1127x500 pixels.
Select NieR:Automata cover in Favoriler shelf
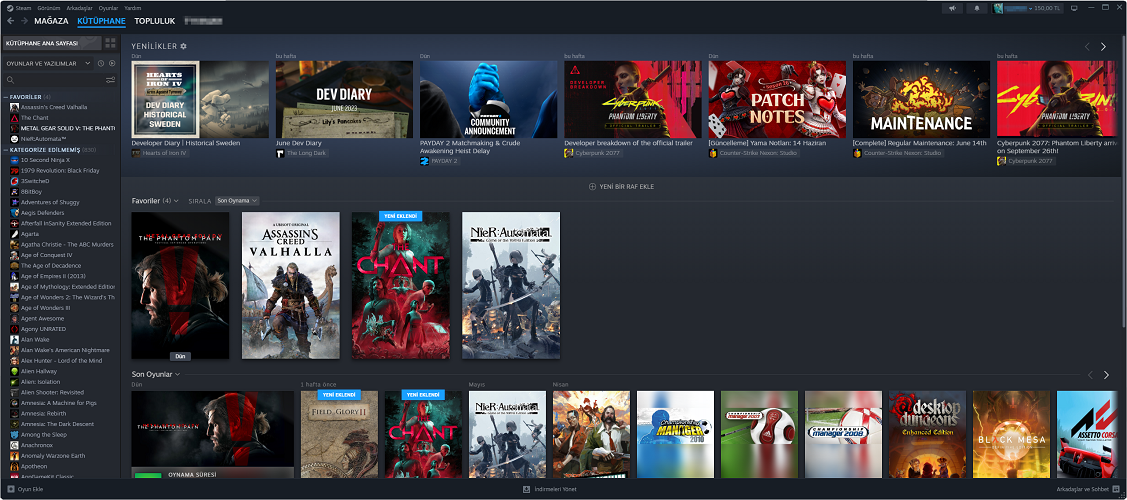[511, 285]
